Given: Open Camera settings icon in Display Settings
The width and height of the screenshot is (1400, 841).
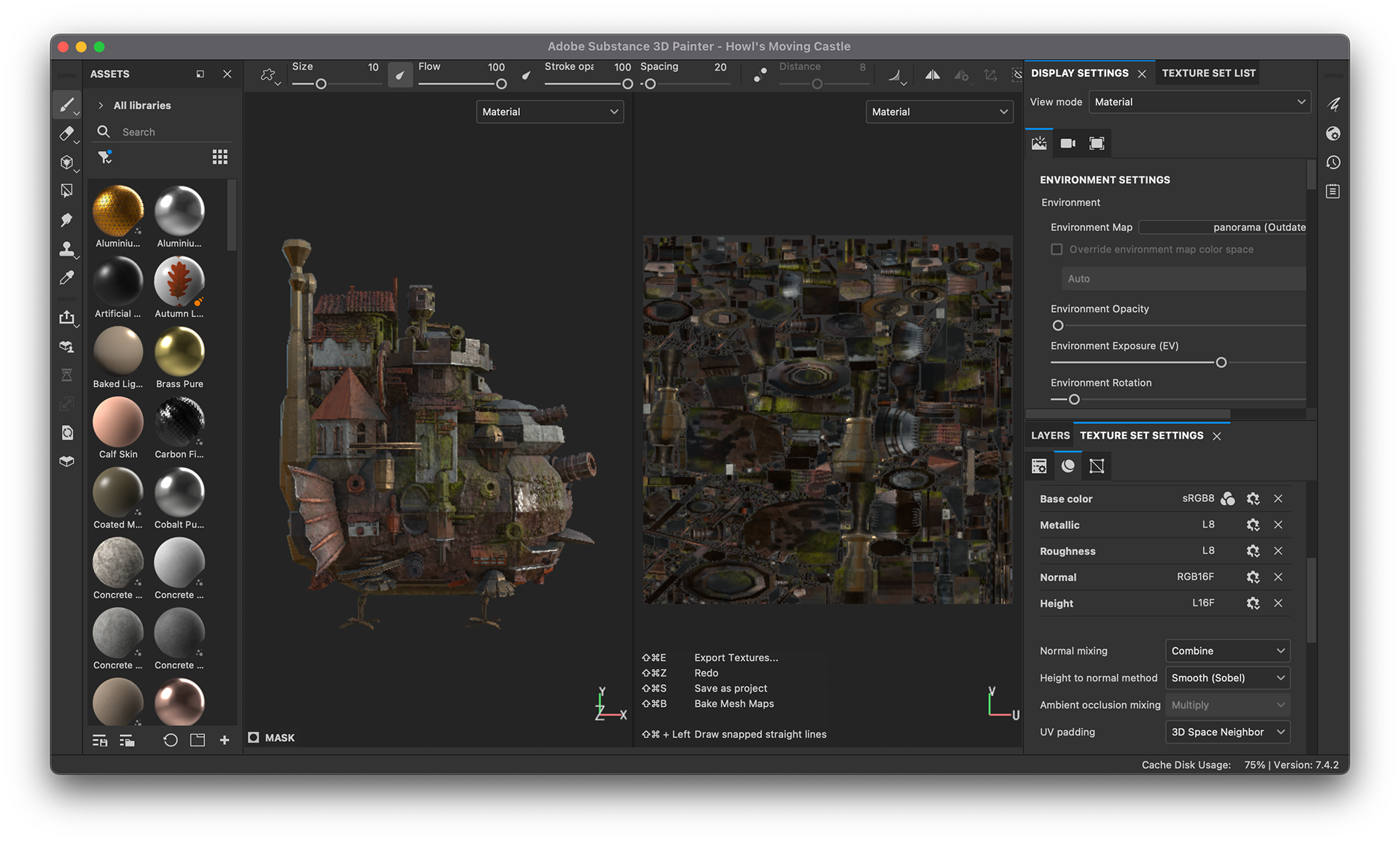Looking at the screenshot, I should pos(1067,144).
